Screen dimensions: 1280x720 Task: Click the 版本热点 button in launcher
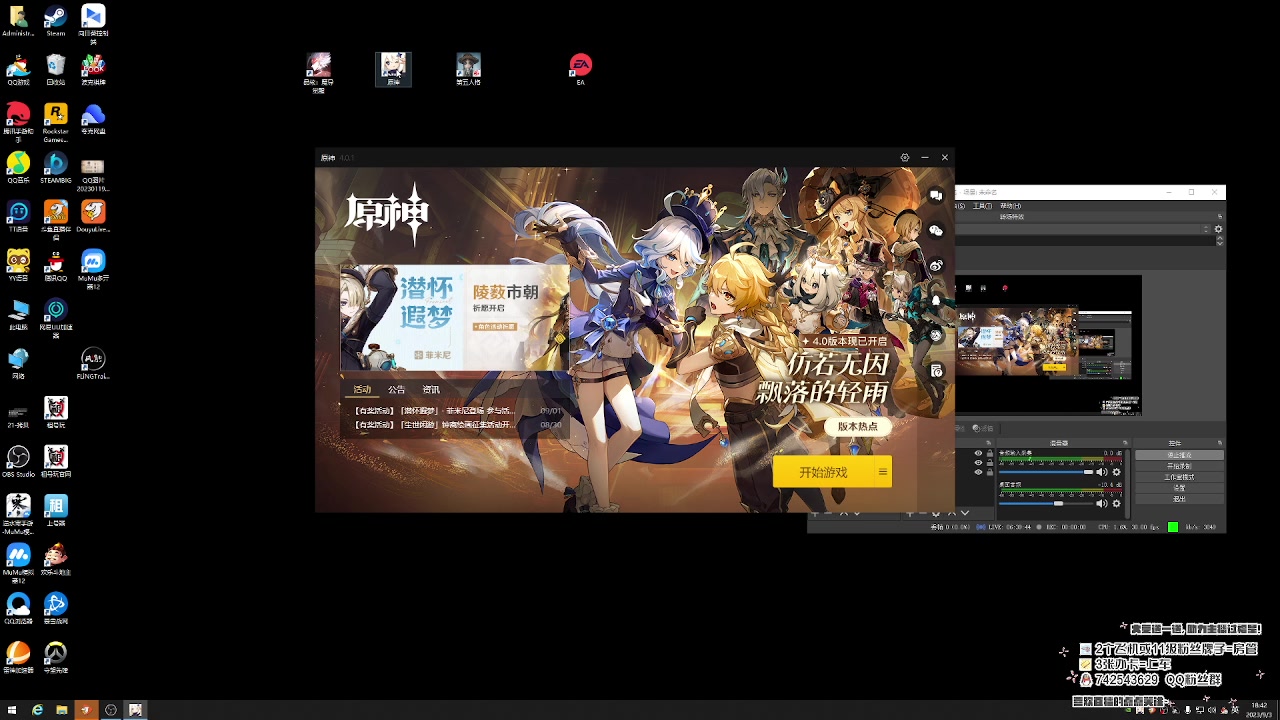(x=858, y=426)
